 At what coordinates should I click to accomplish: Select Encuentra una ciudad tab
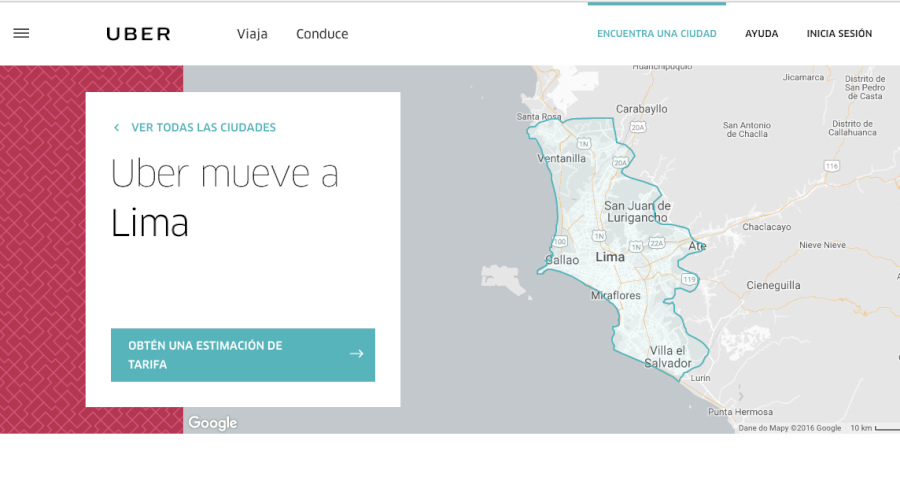[x=657, y=34]
